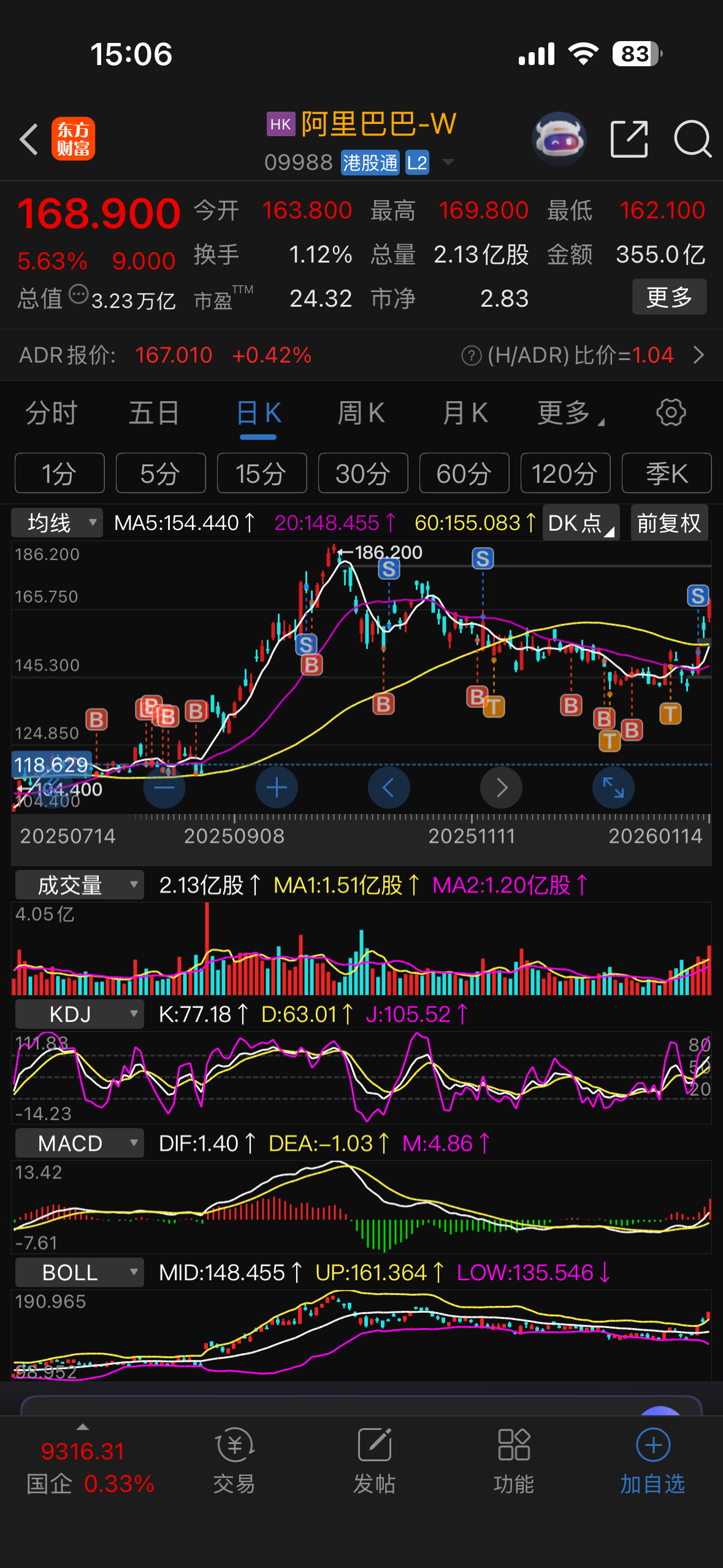Viewport: 723px width, 1568px height.
Task: Open the DK点 dropdown
Action: tap(581, 523)
